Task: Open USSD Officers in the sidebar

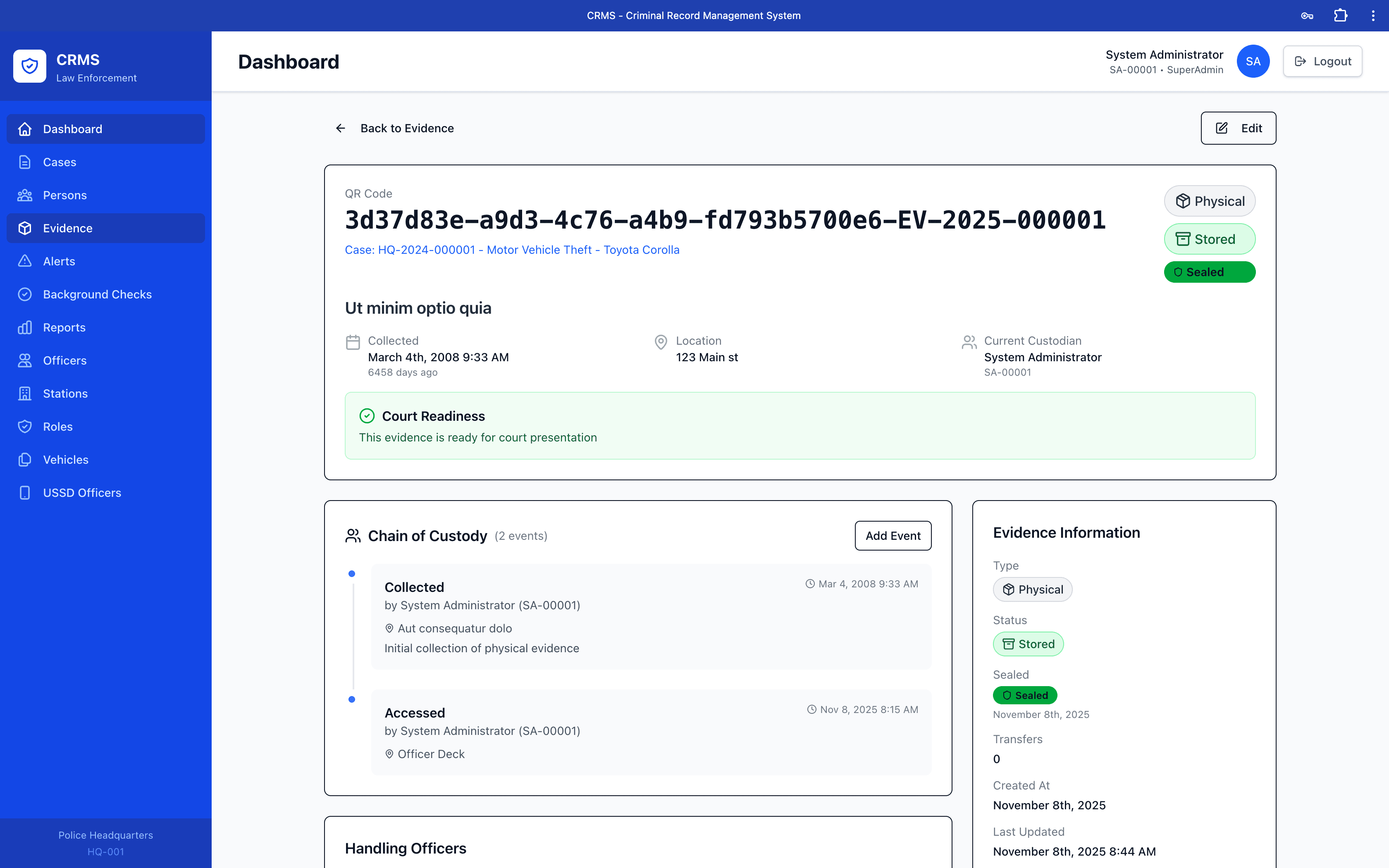Action: [x=105, y=493]
